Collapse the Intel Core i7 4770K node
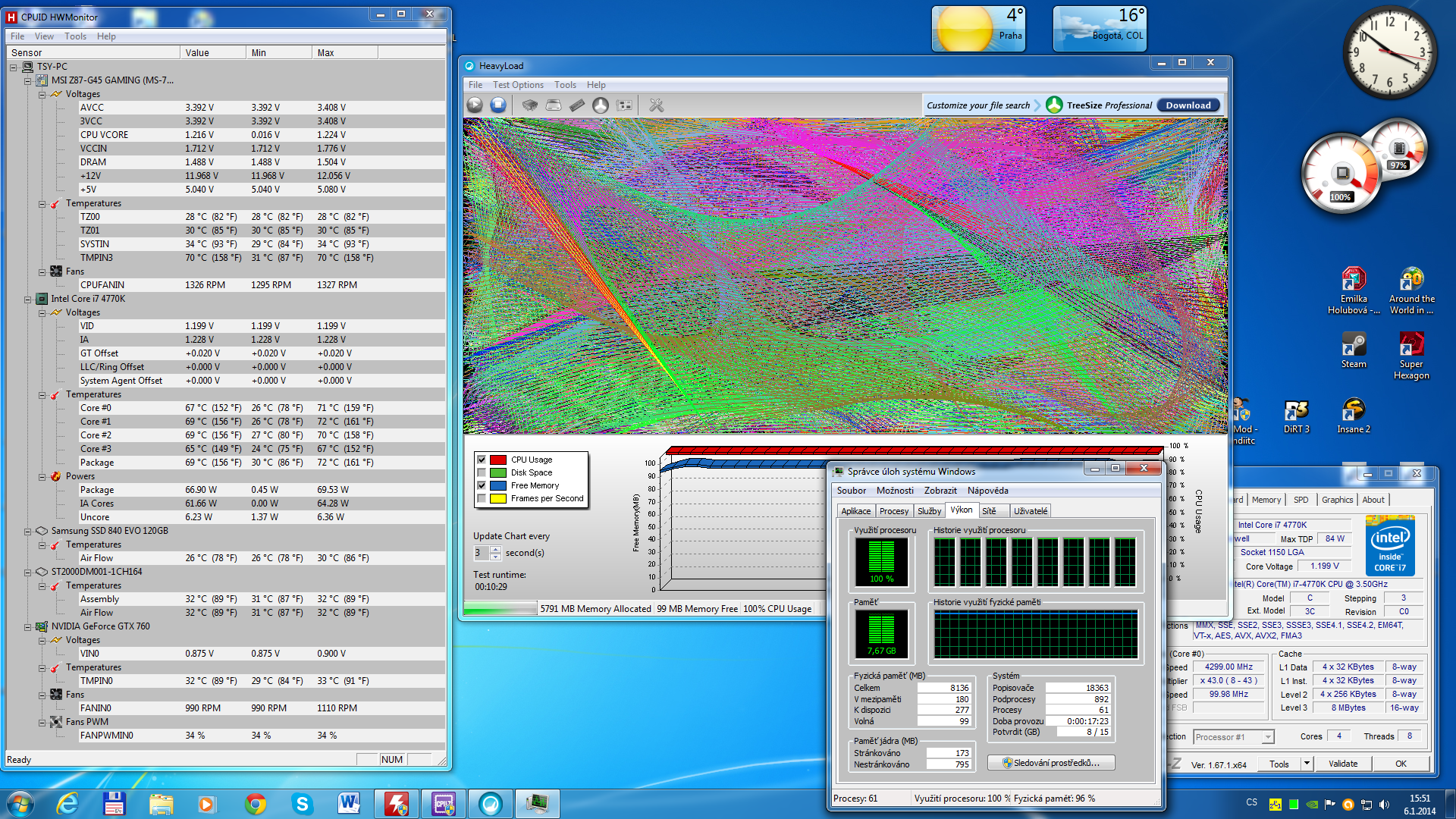 28,299
